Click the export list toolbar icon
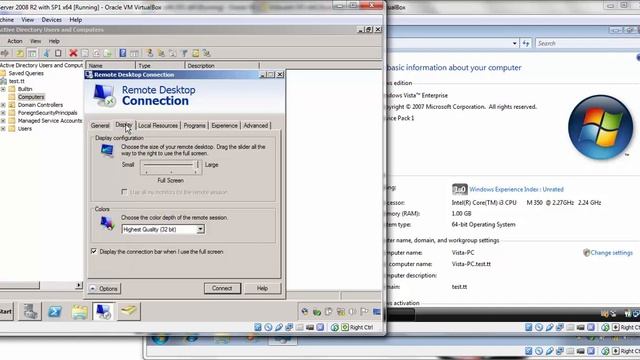Screen dimensions: 640x360 [x=107, y=53]
